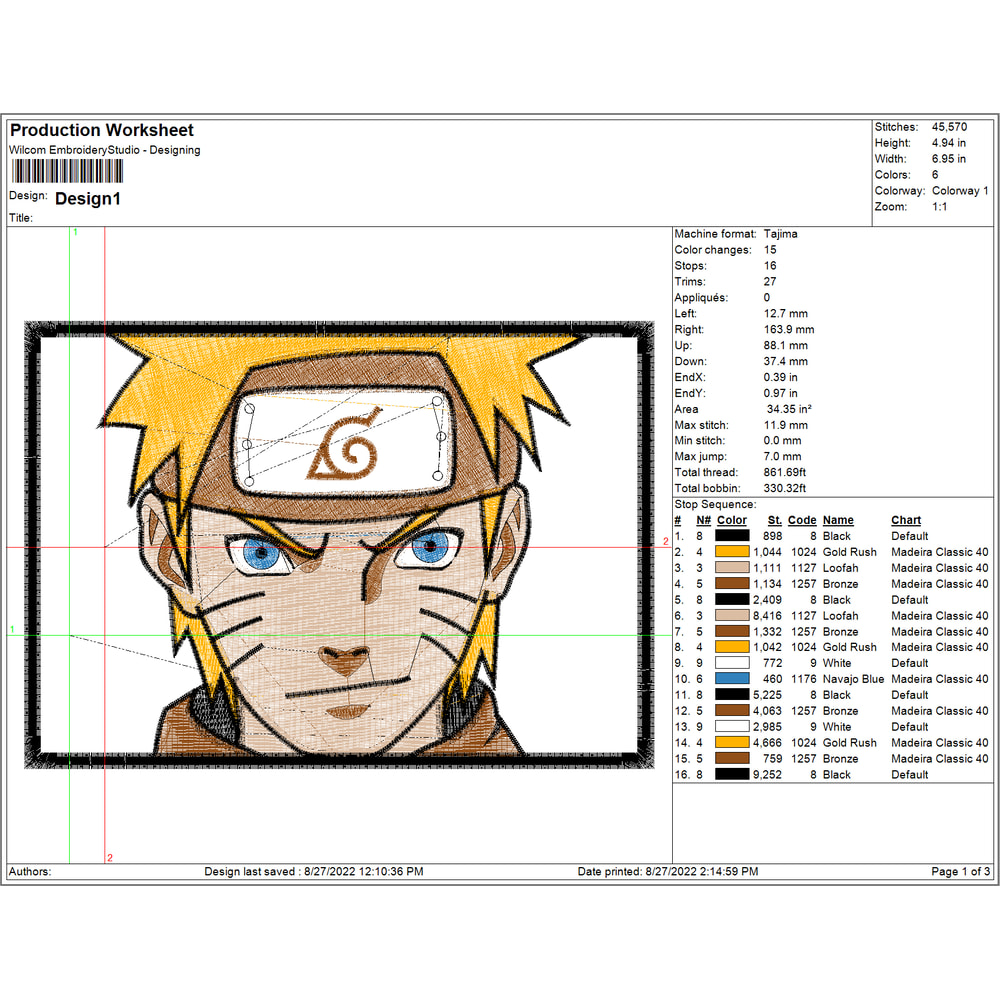Click the Page 1 of 3 indicator

958,871
